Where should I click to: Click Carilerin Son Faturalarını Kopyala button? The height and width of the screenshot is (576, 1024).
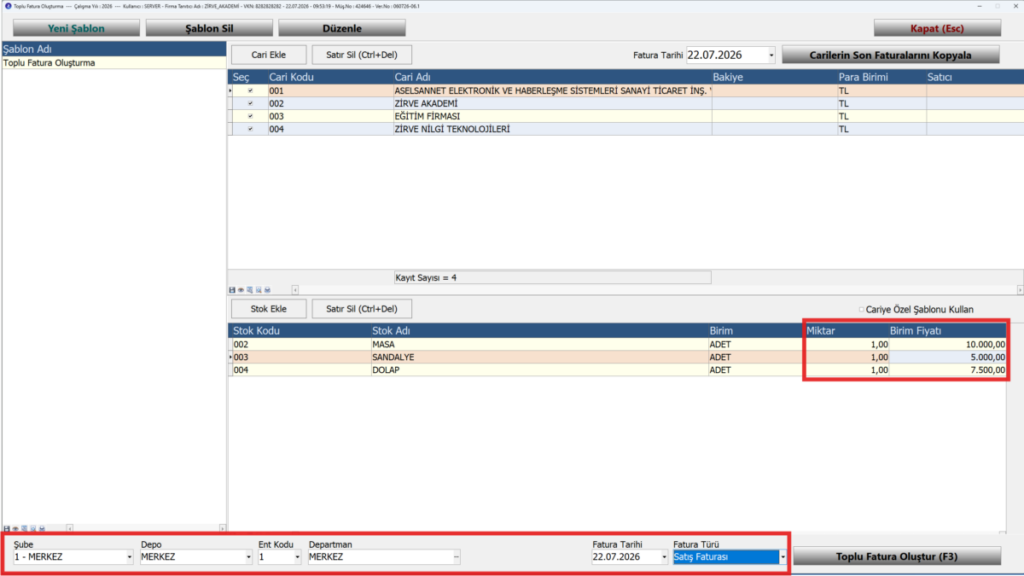[x=890, y=55]
